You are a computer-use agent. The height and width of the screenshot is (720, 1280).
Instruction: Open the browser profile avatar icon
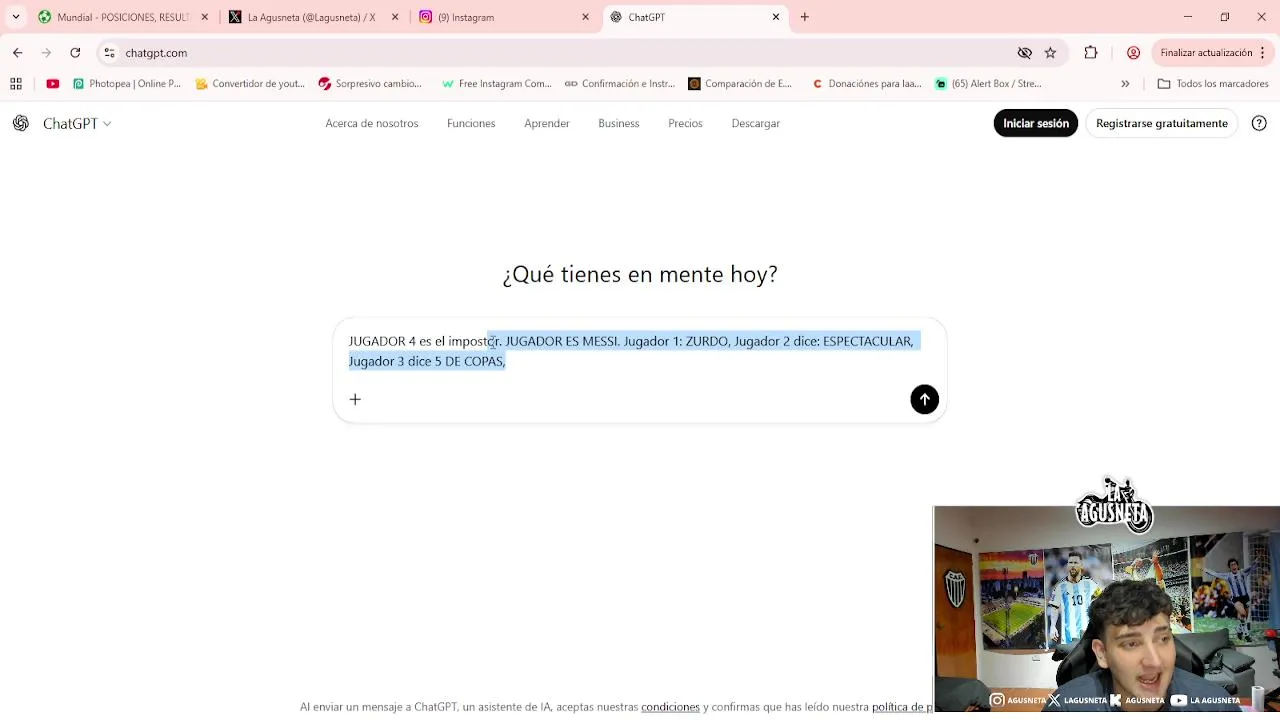(x=1133, y=53)
